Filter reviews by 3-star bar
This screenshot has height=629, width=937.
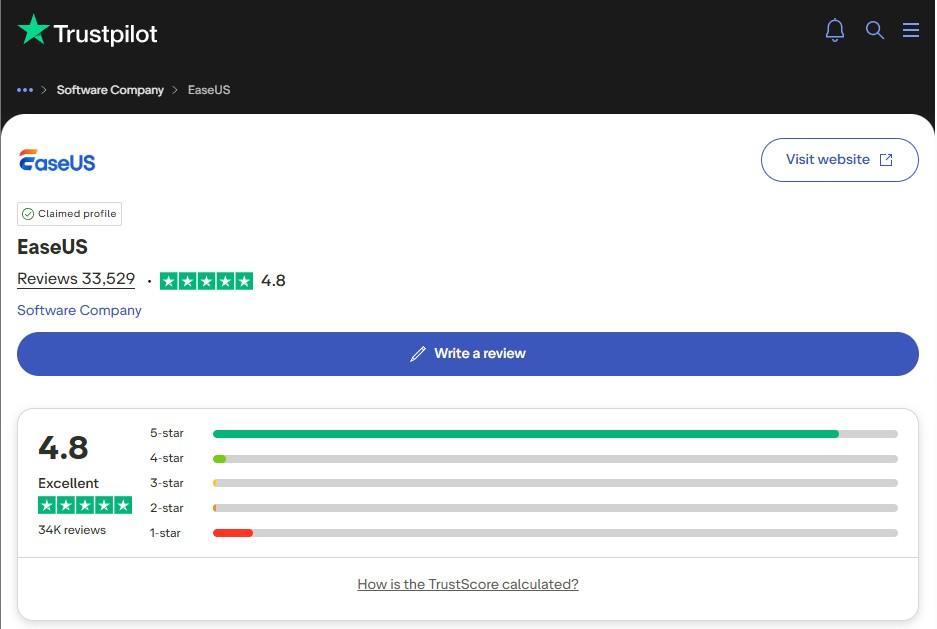pyautogui.click(x=555, y=483)
